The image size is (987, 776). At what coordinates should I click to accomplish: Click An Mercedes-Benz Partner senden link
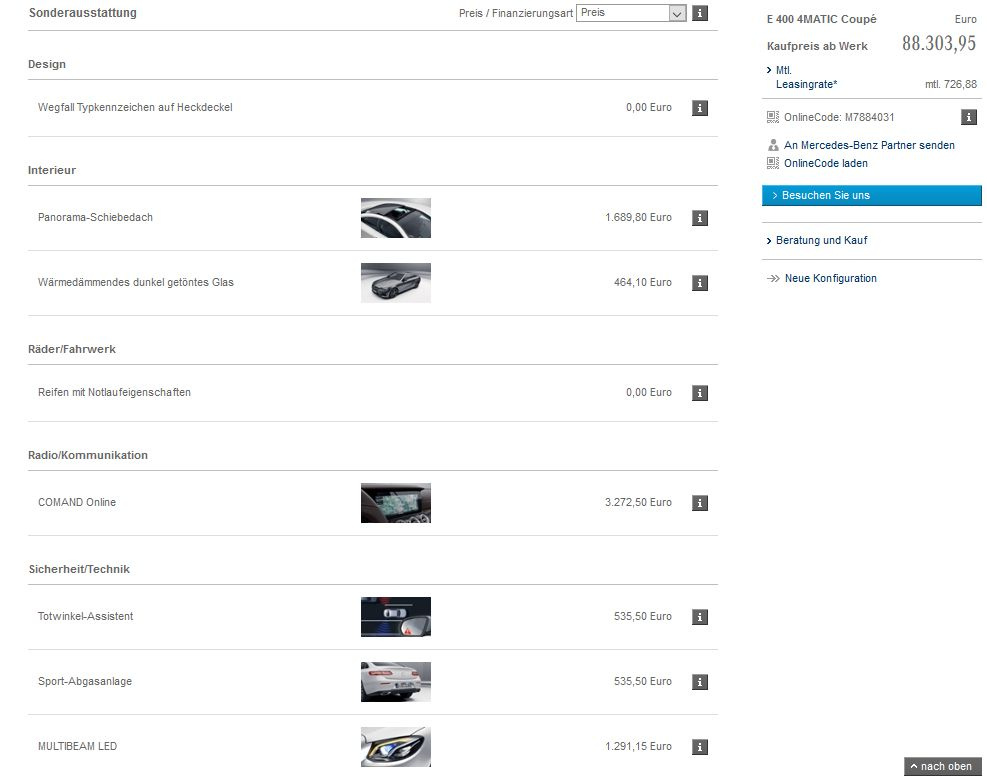pos(868,145)
